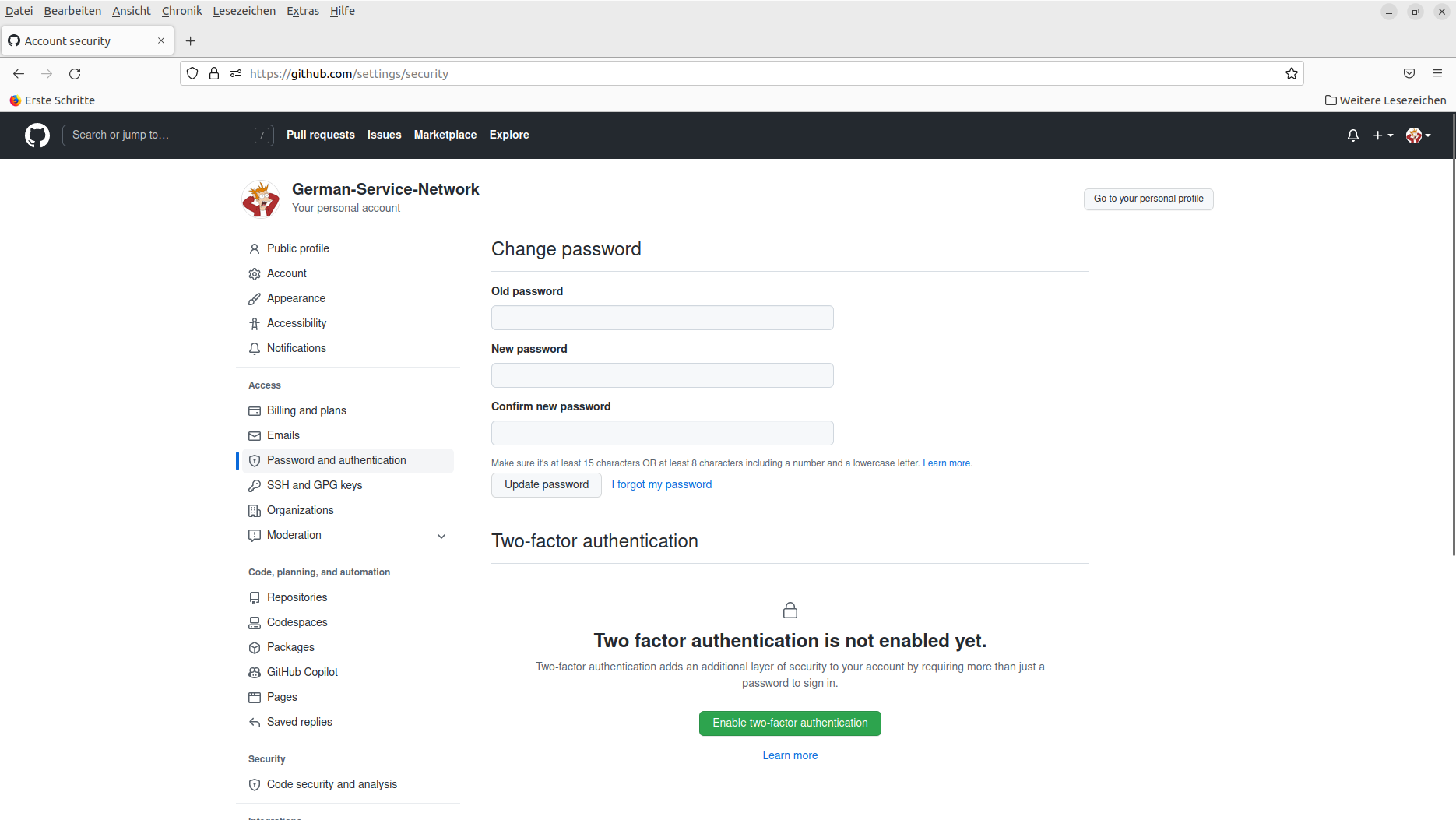1456x820 pixels.
Task: Open the Lesezeichen menu
Action: coord(244,11)
